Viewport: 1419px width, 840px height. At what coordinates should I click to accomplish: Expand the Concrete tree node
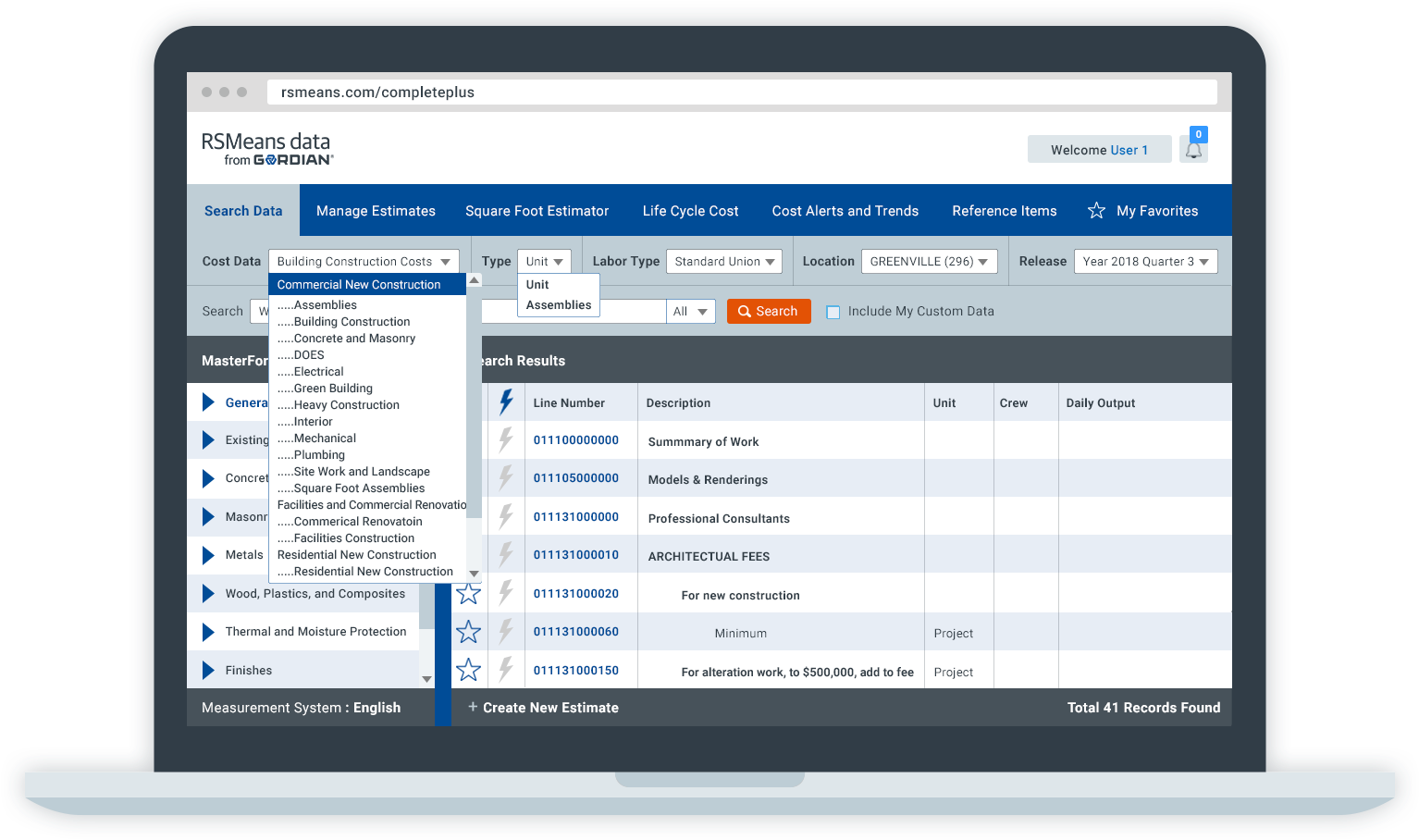pyautogui.click(x=208, y=478)
